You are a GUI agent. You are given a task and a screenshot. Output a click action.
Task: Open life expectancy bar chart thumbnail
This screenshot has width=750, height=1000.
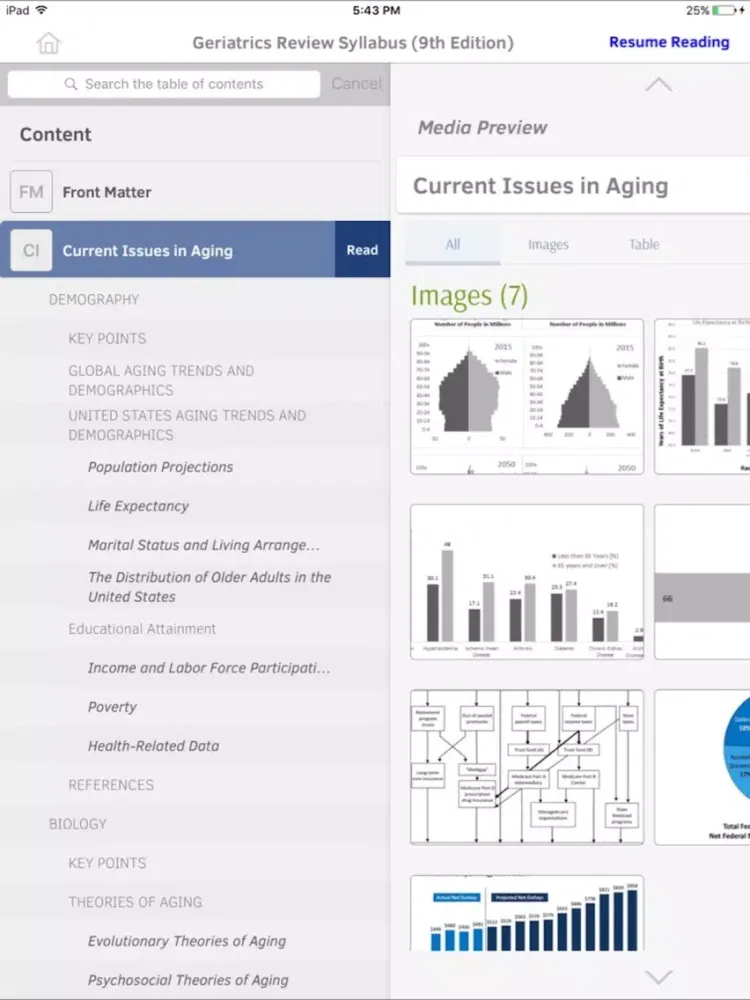click(702, 396)
